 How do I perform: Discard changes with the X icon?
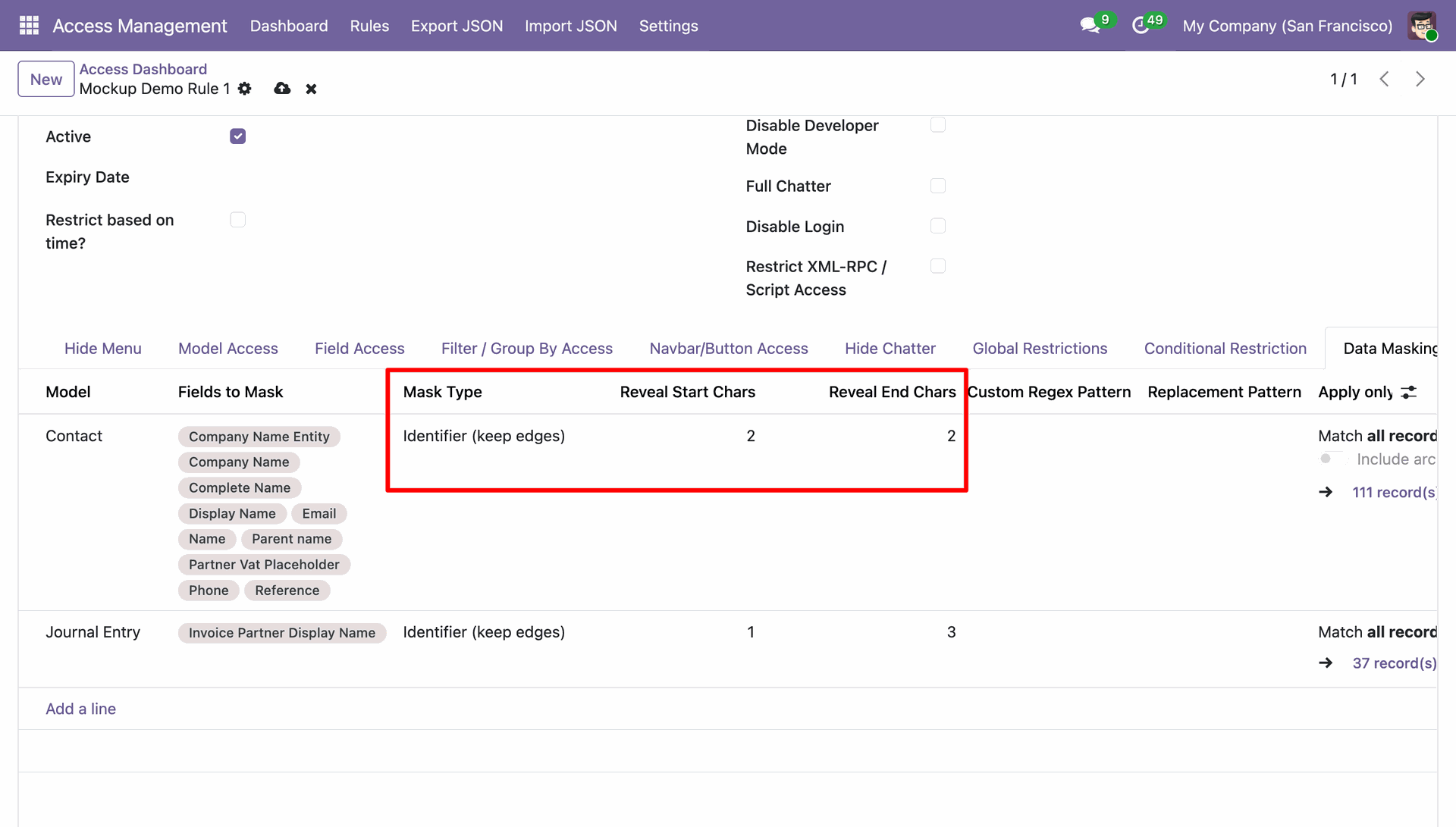(x=311, y=89)
